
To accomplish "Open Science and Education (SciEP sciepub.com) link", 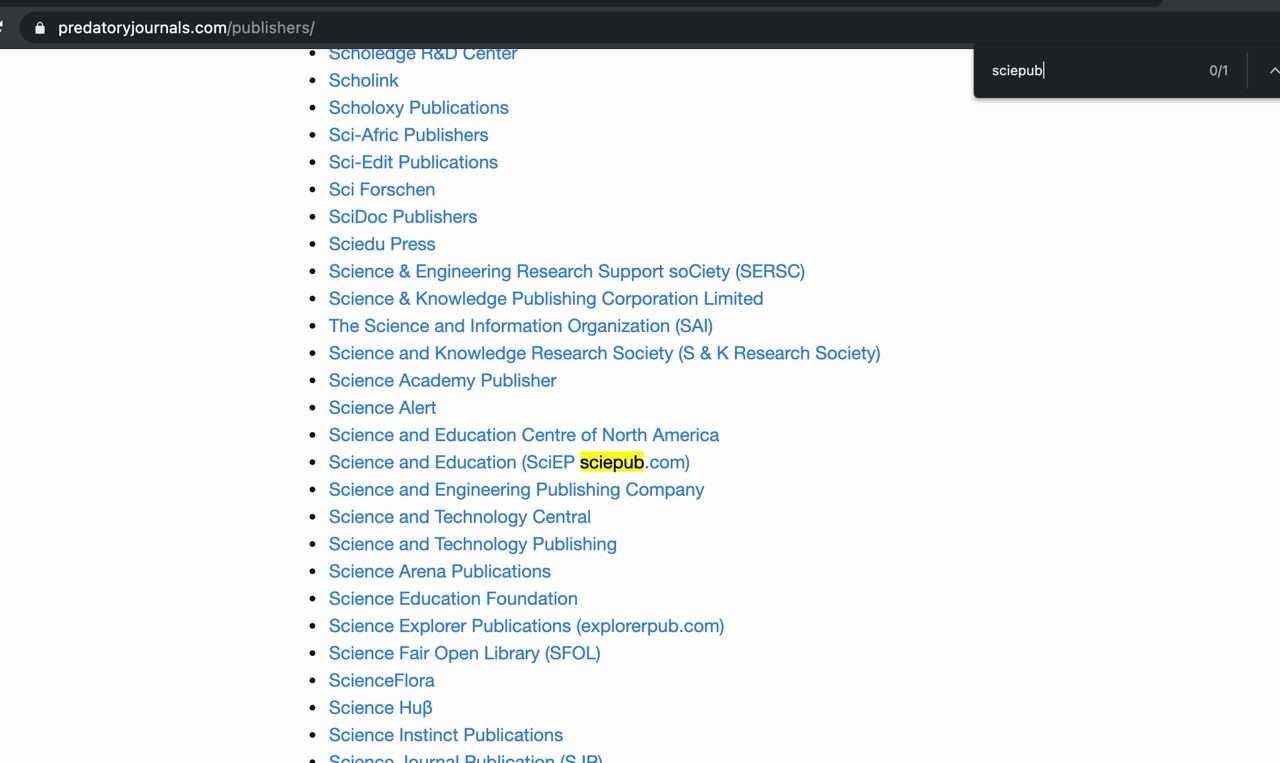I will coord(509,462).
